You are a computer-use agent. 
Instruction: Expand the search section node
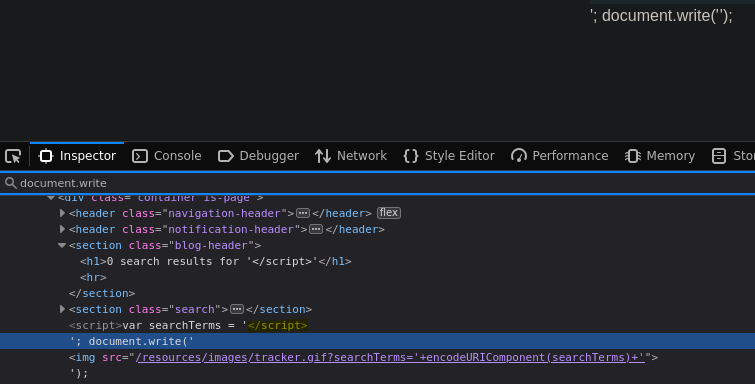62,309
